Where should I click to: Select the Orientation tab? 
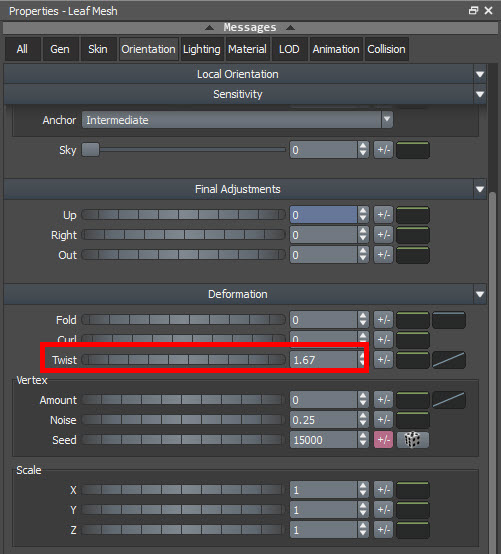(x=148, y=49)
